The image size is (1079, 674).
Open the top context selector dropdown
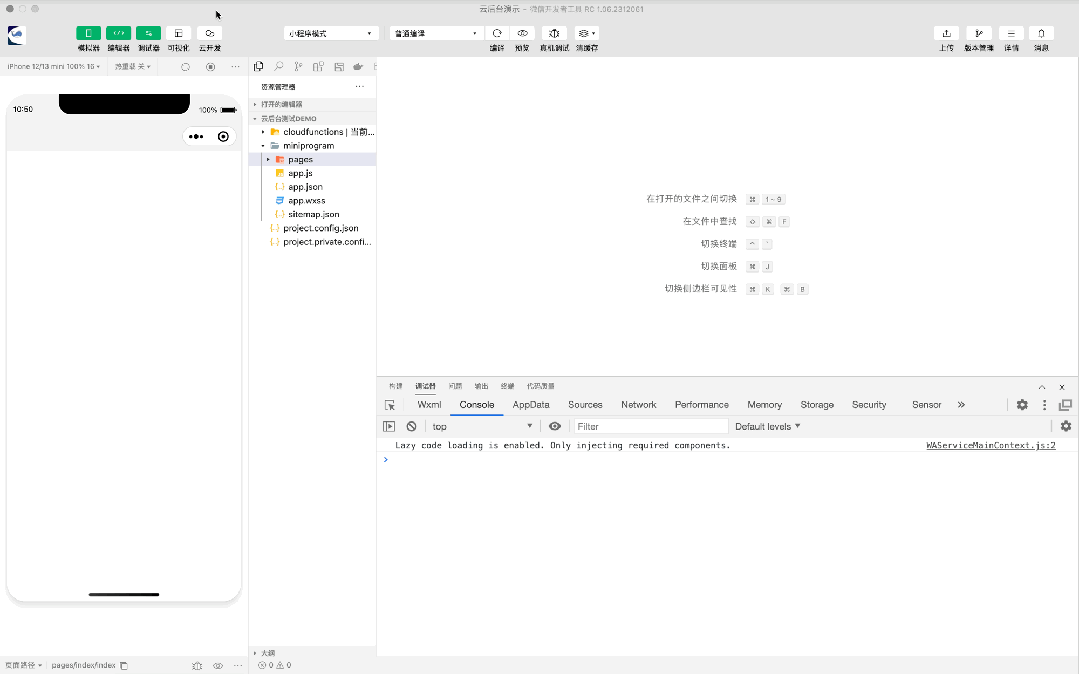click(482, 426)
